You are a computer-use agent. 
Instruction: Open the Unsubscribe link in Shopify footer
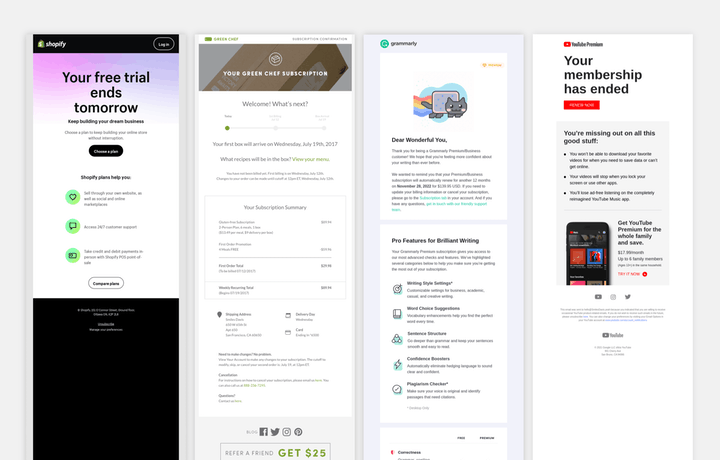pyautogui.click(x=106, y=324)
